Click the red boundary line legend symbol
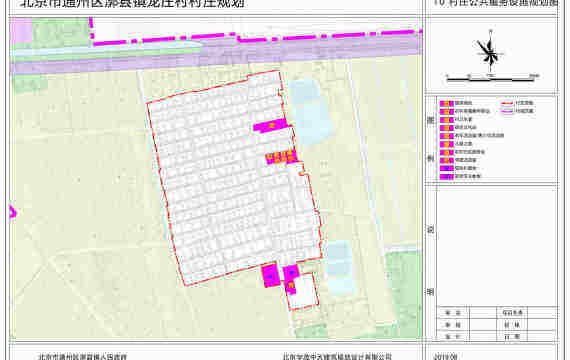This screenshot has height=360, width=570. click(x=507, y=103)
